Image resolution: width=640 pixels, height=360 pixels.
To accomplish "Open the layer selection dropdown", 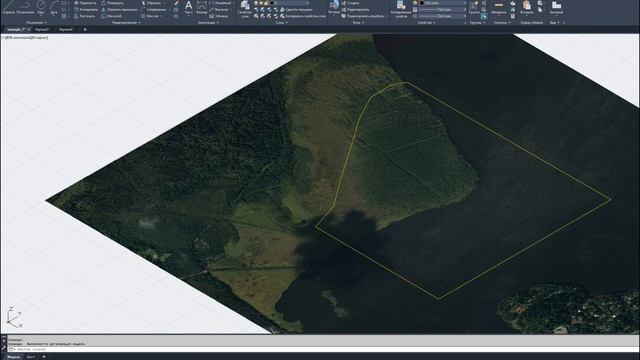I will click(x=290, y=3).
